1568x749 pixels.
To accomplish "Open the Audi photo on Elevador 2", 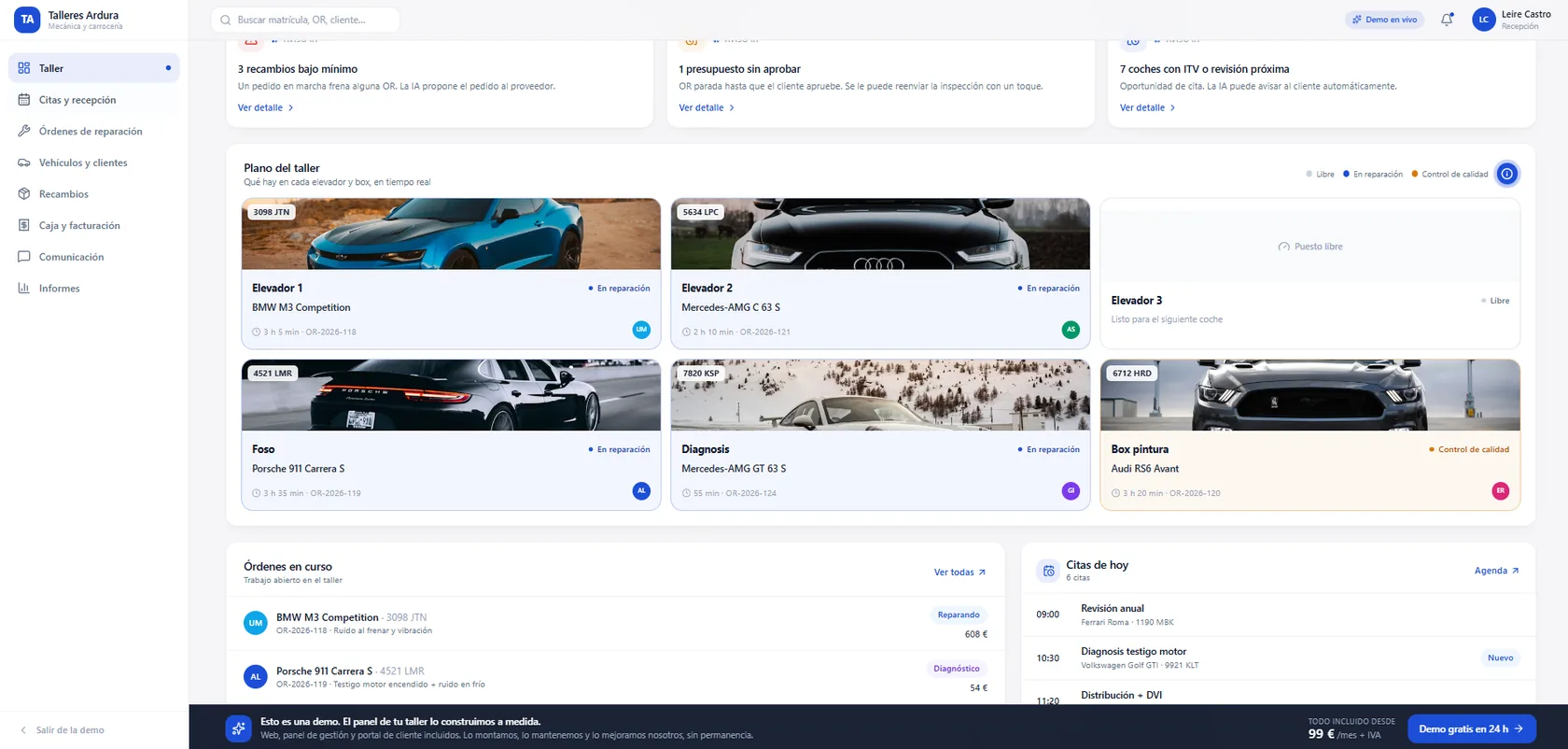I will (x=880, y=233).
